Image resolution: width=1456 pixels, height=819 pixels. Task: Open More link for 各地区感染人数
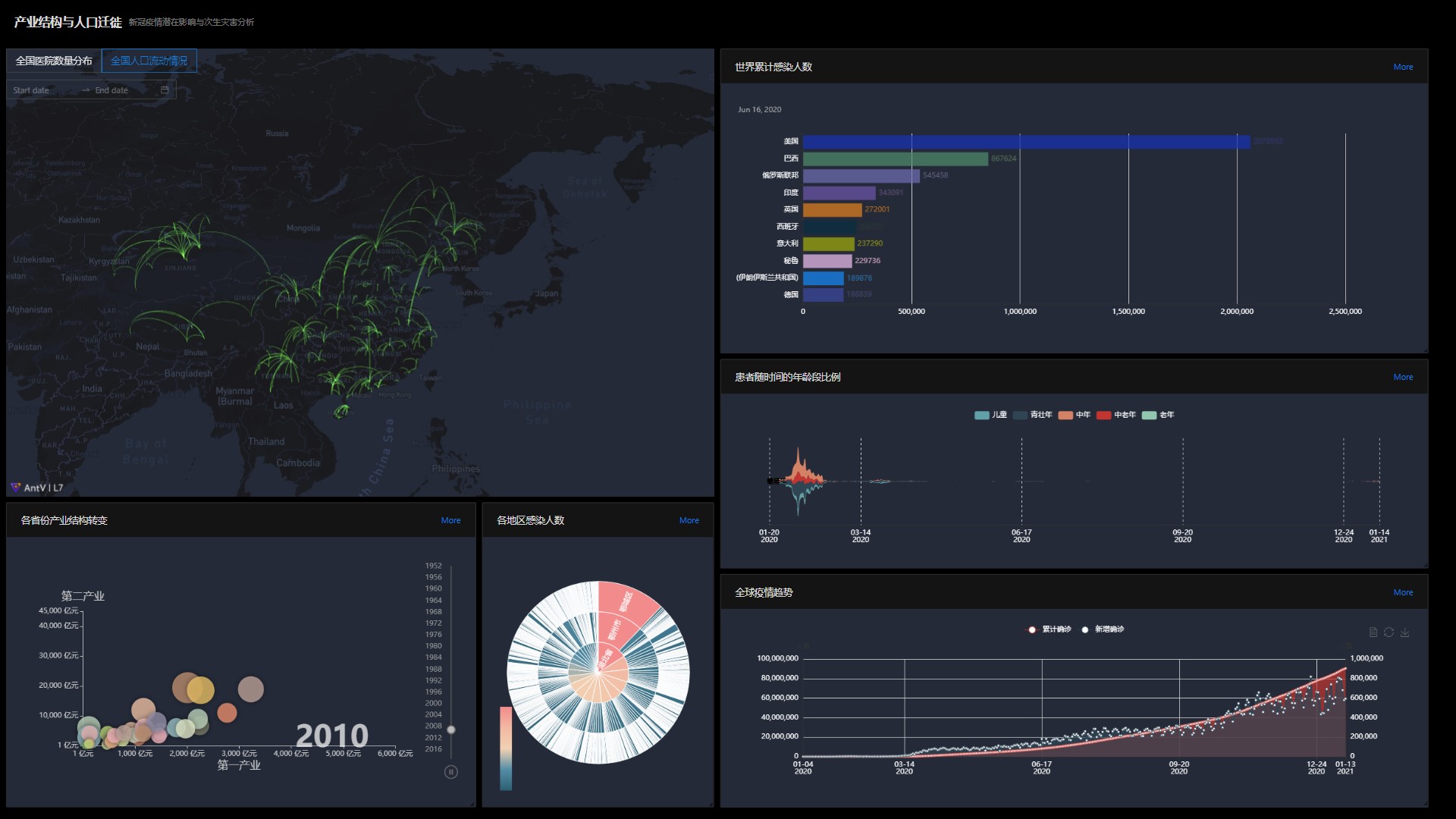[689, 520]
